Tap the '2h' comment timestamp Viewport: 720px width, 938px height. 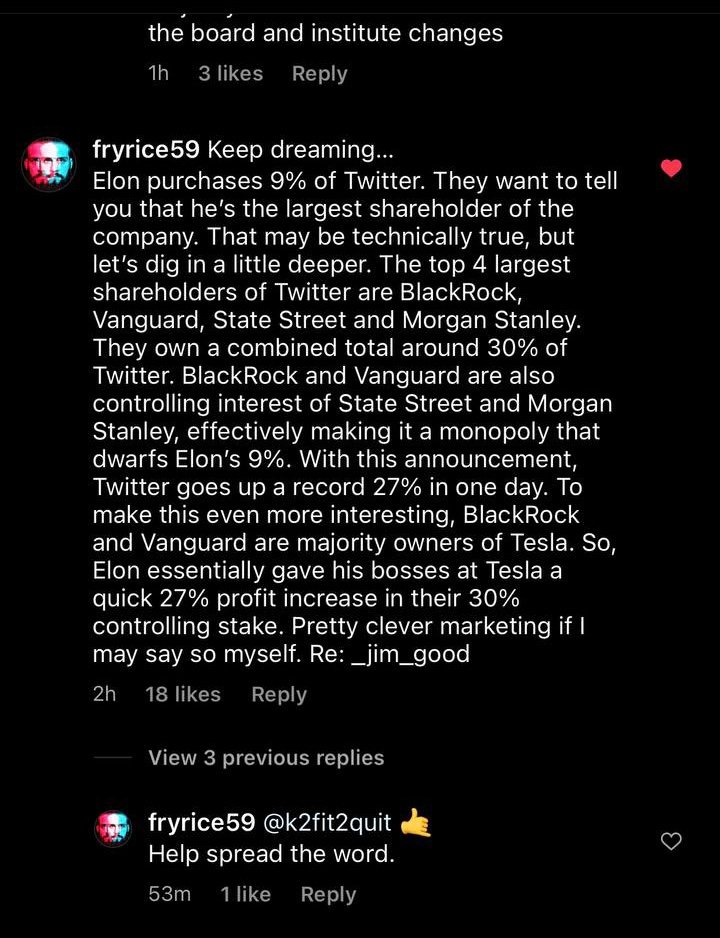104,694
